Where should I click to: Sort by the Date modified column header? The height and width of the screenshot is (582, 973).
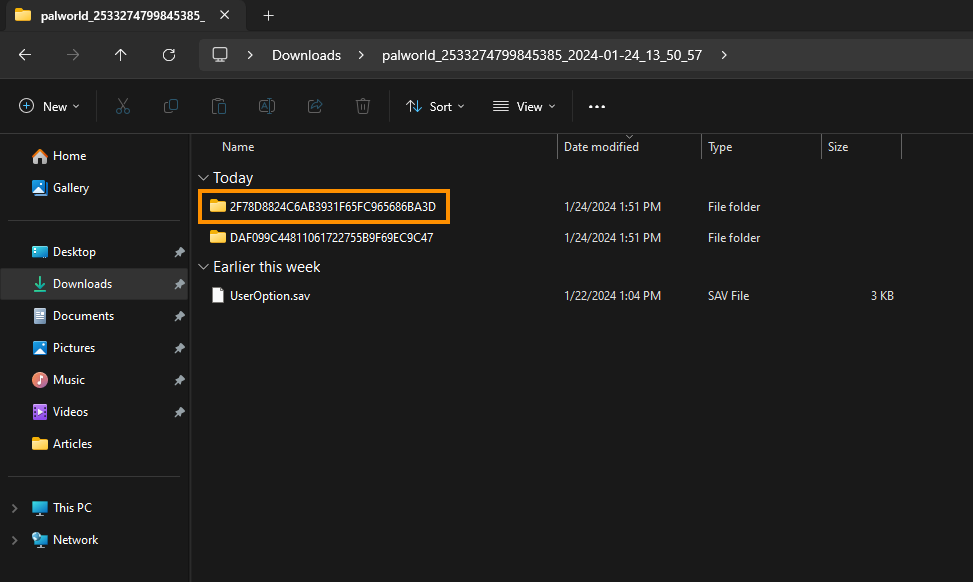coord(601,147)
